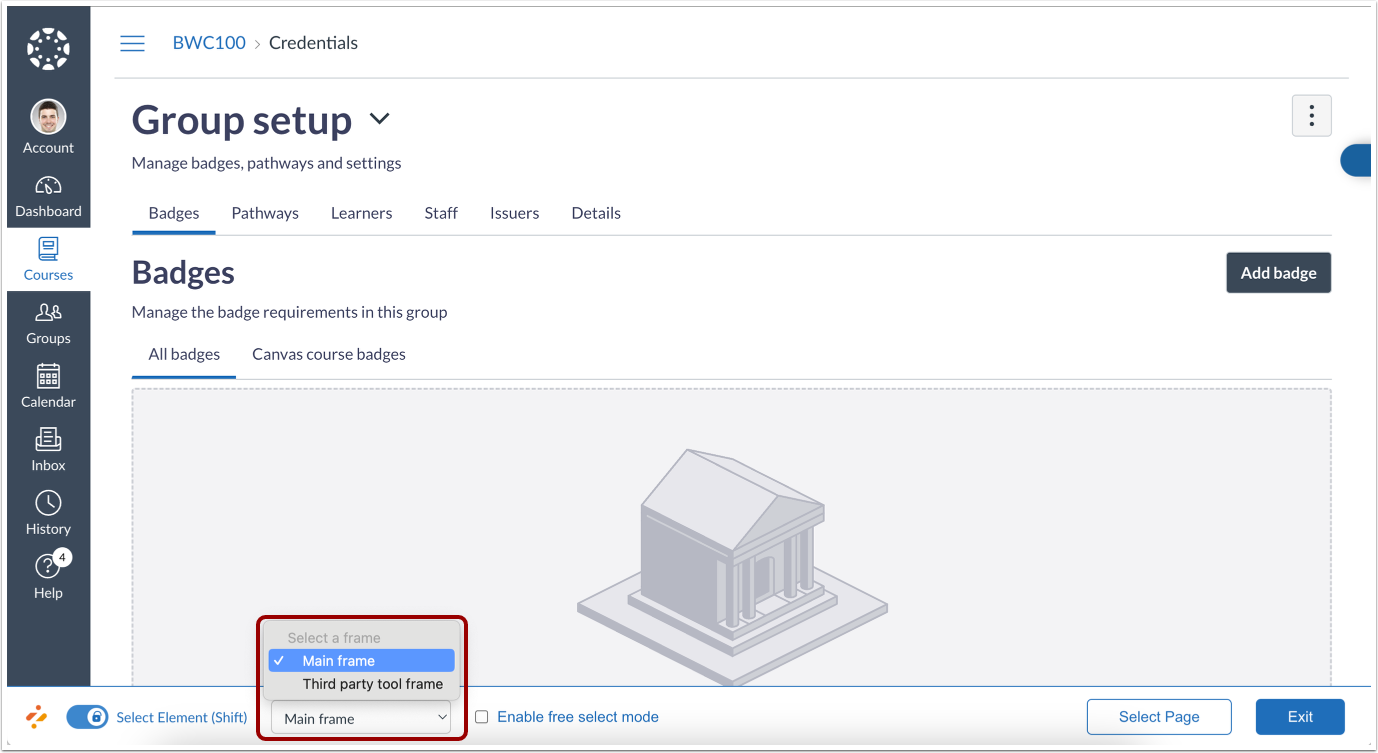The height and width of the screenshot is (753, 1378).
Task: Select Canvas course badges sub-tab
Action: (x=329, y=354)
